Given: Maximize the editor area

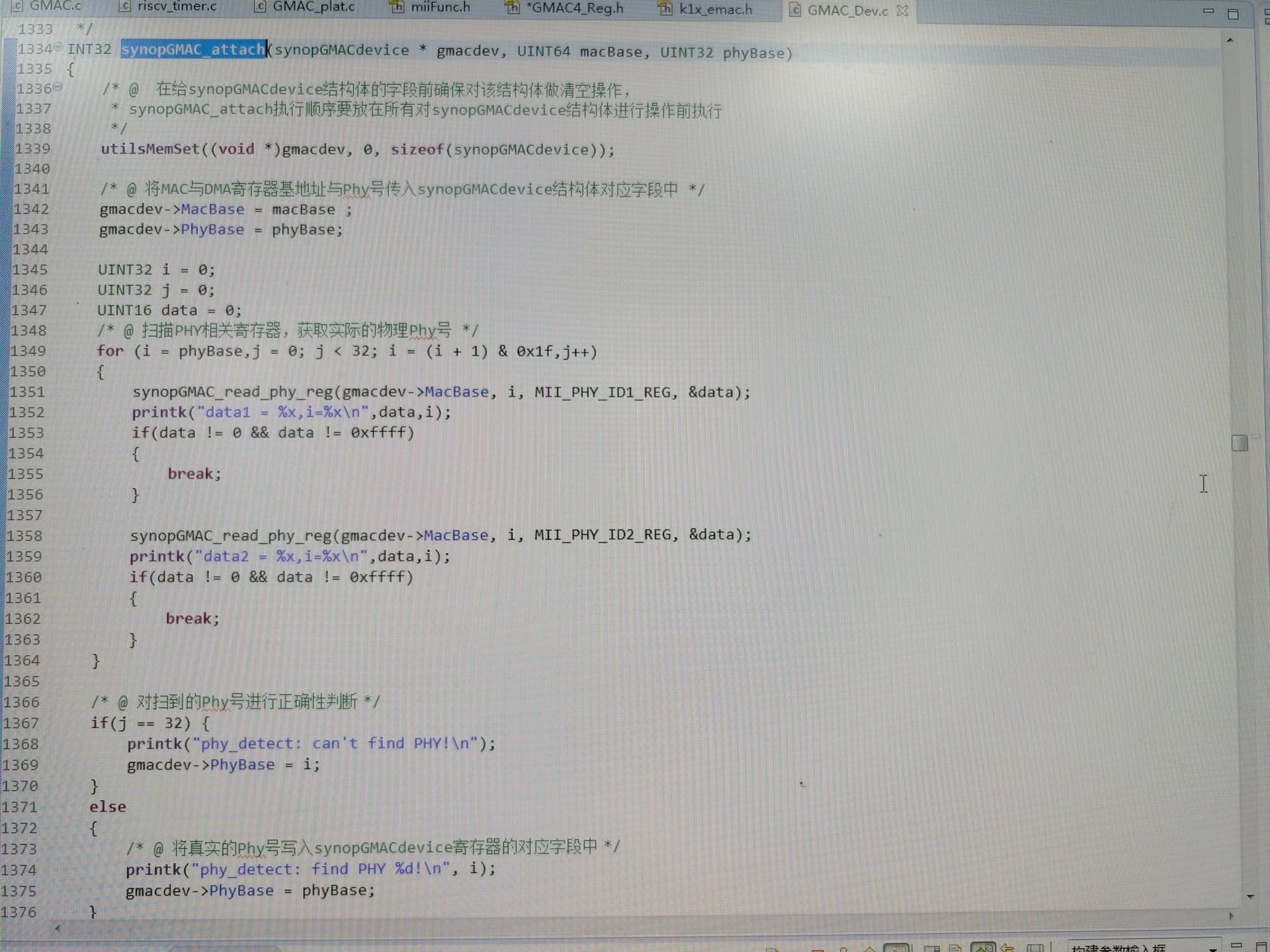Looking at the screenshot, I should (1233, 13).
